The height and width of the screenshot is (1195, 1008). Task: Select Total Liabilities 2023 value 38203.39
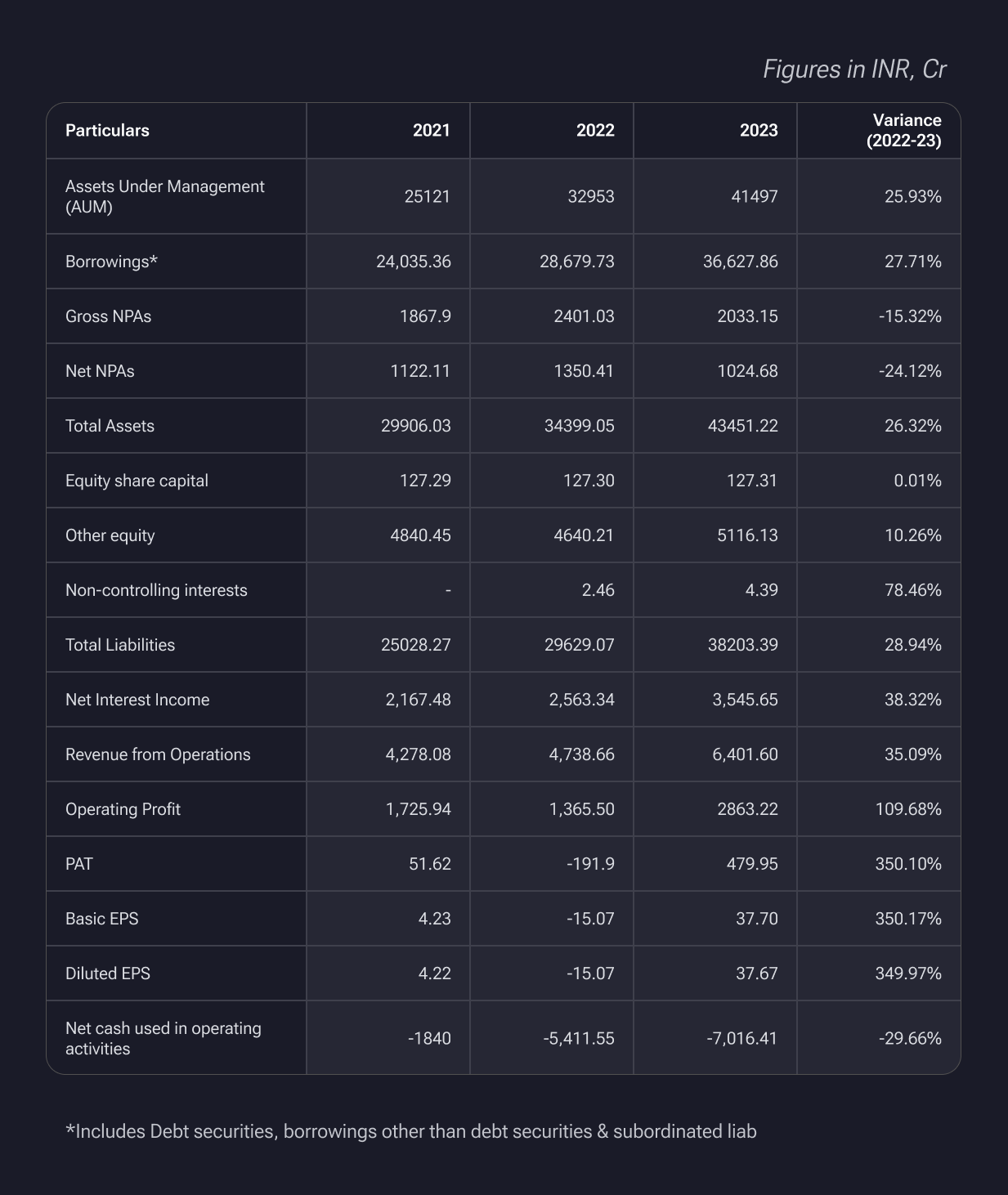(743, 645)
